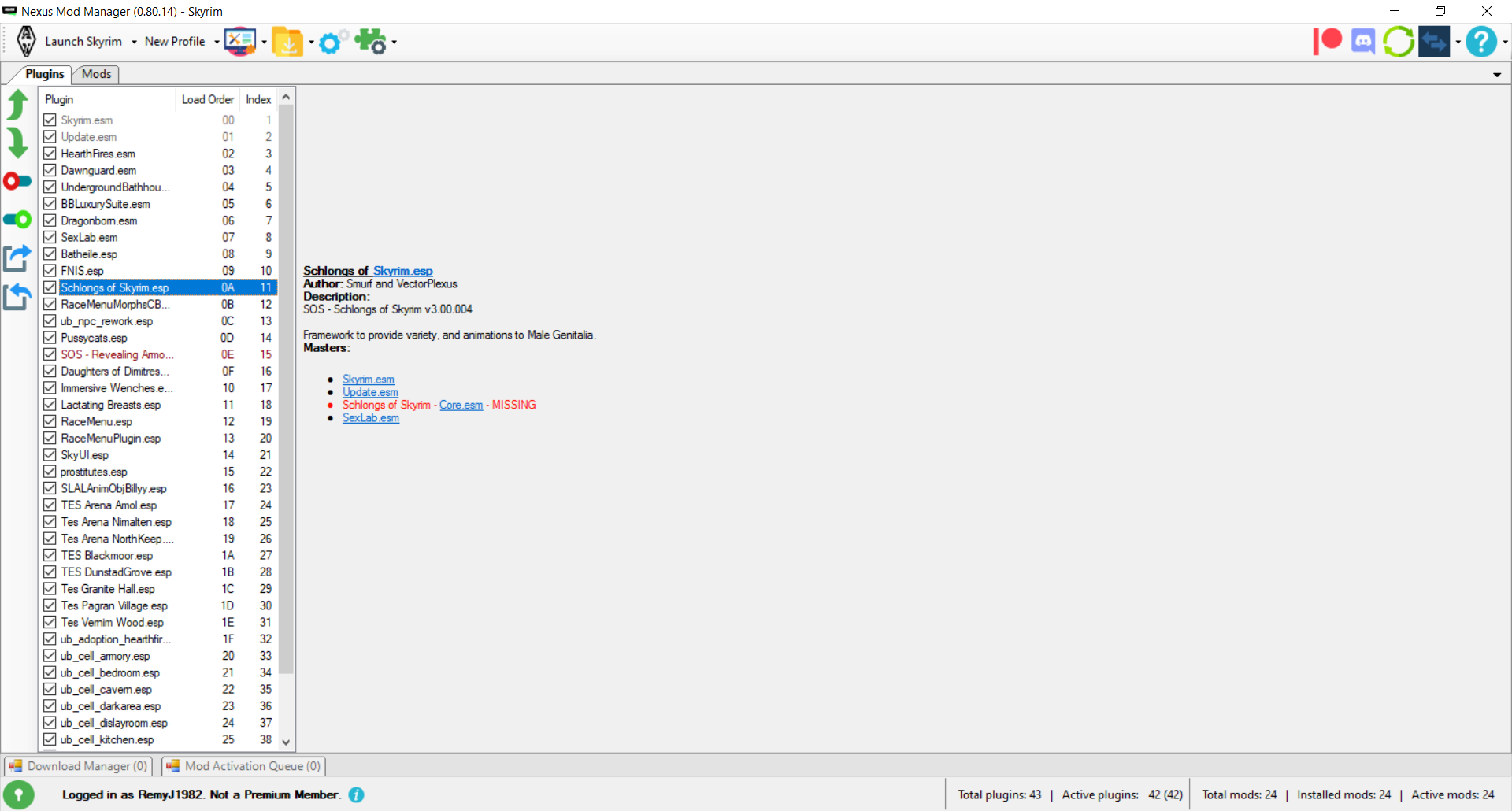
Task: Select the prostitutes.esp plugin row
Action: point(157,472)
